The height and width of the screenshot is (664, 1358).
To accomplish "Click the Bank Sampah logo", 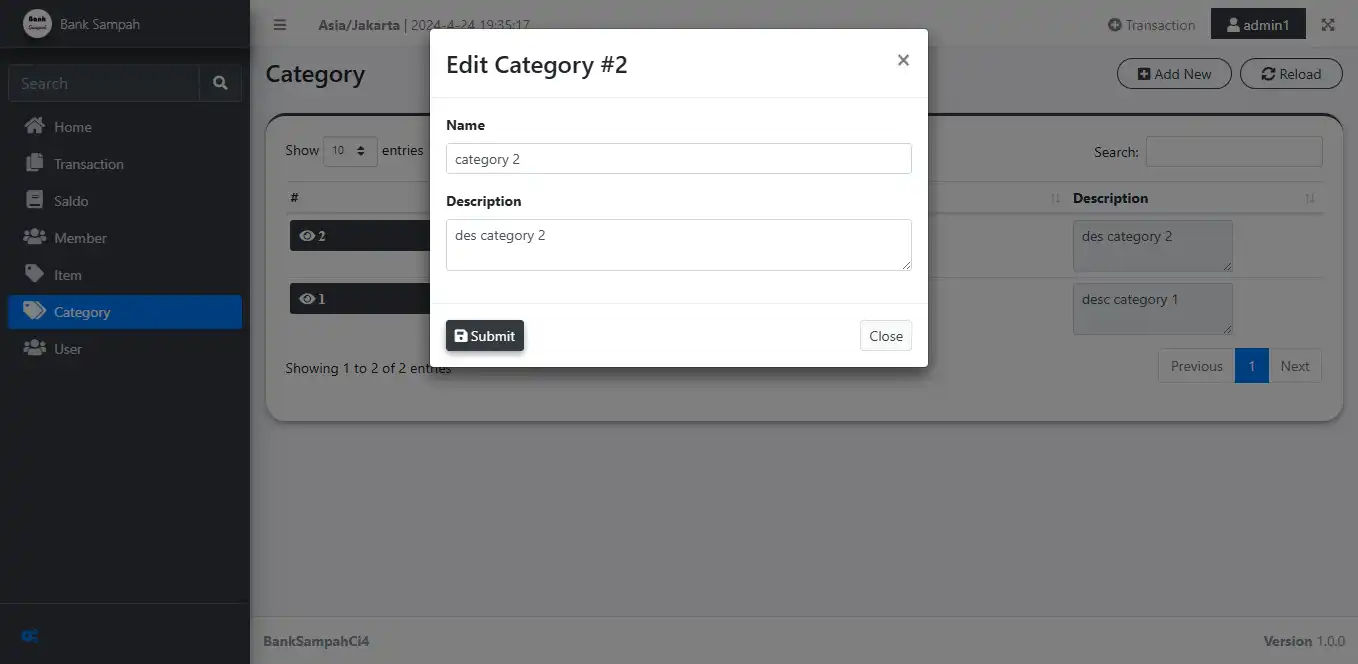I will (x=37, y=24).
